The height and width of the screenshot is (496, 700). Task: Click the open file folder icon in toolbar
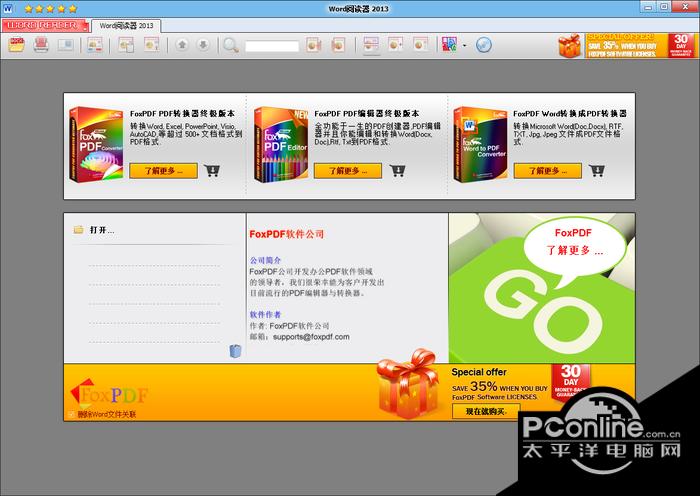point(16,45)
